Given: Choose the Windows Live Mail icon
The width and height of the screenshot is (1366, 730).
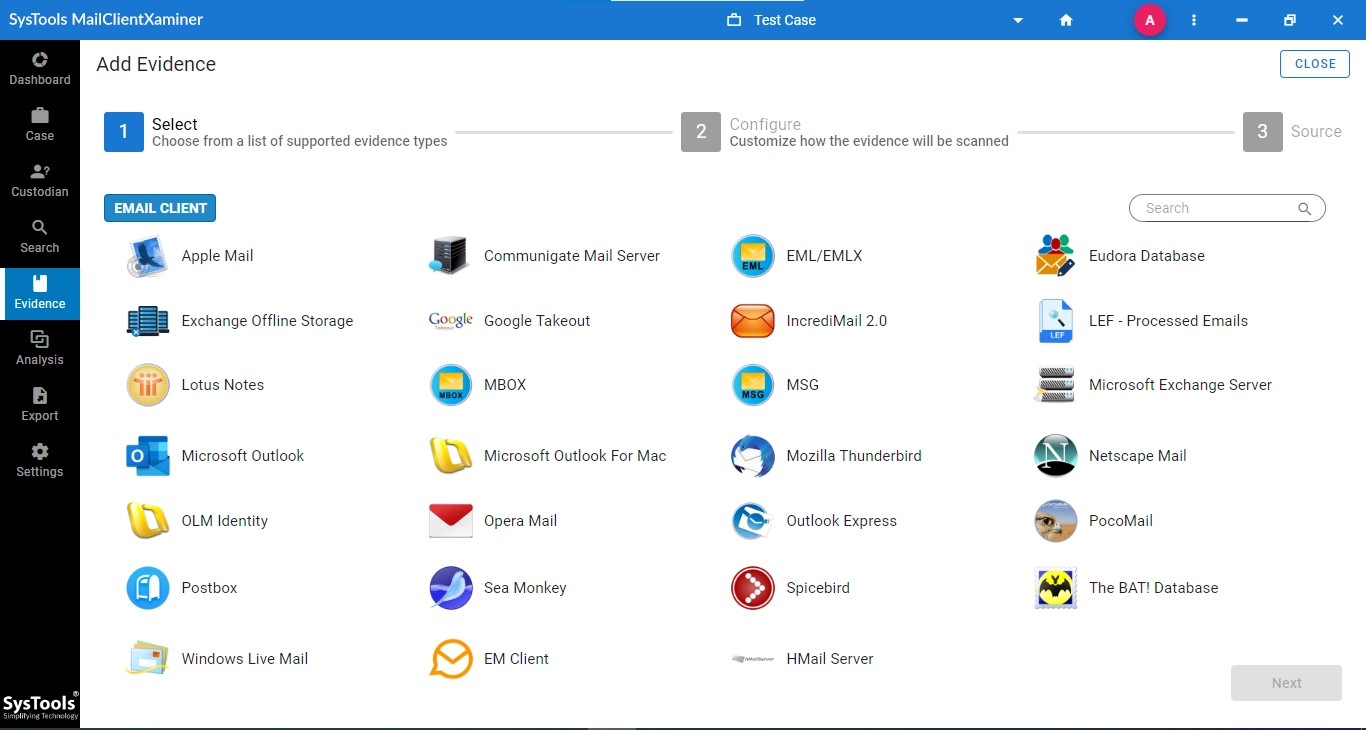Looking at the screenshot, I should [148, 659].
